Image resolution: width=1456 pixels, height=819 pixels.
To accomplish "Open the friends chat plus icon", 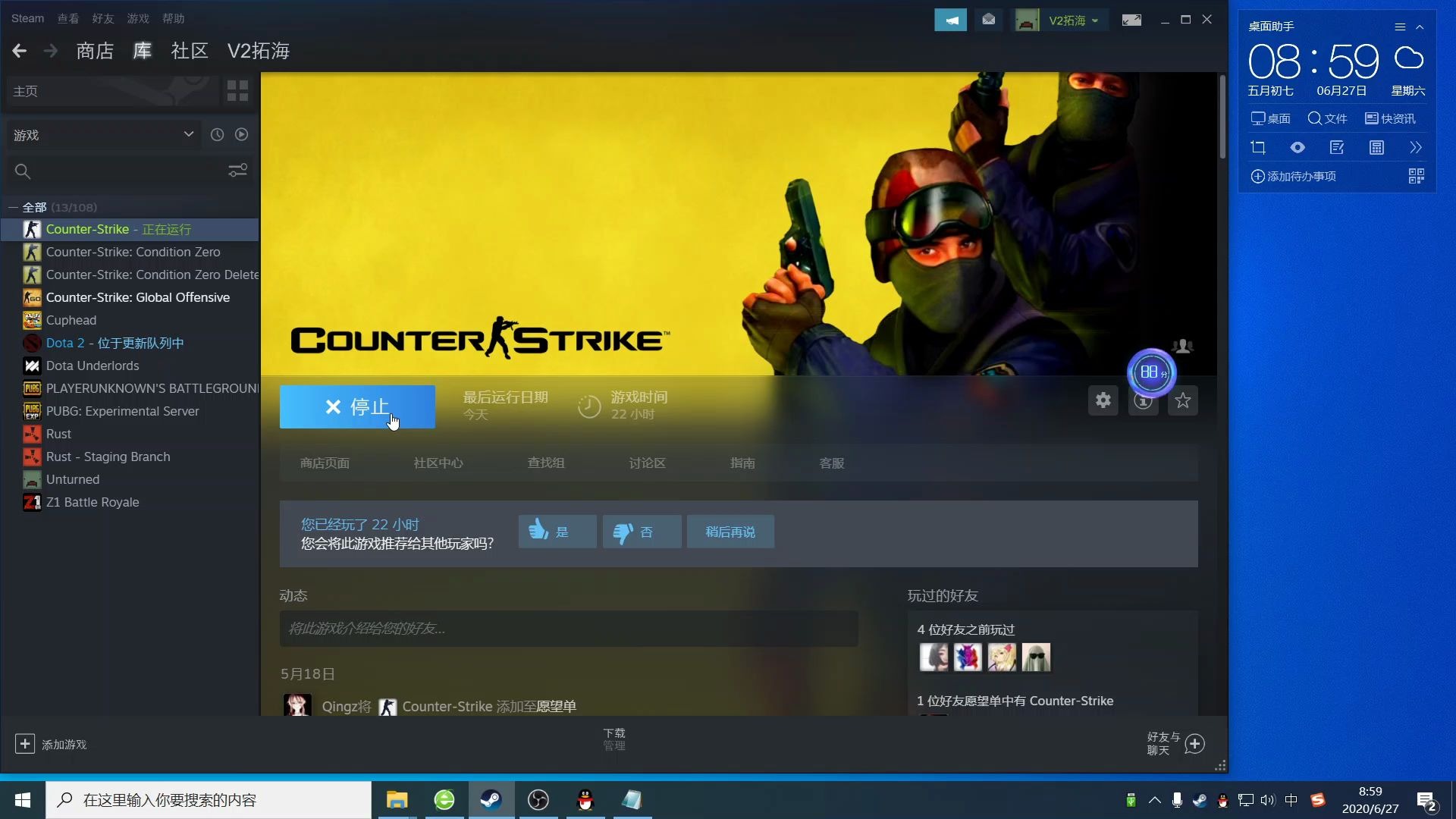I will tap(1194, 744).
